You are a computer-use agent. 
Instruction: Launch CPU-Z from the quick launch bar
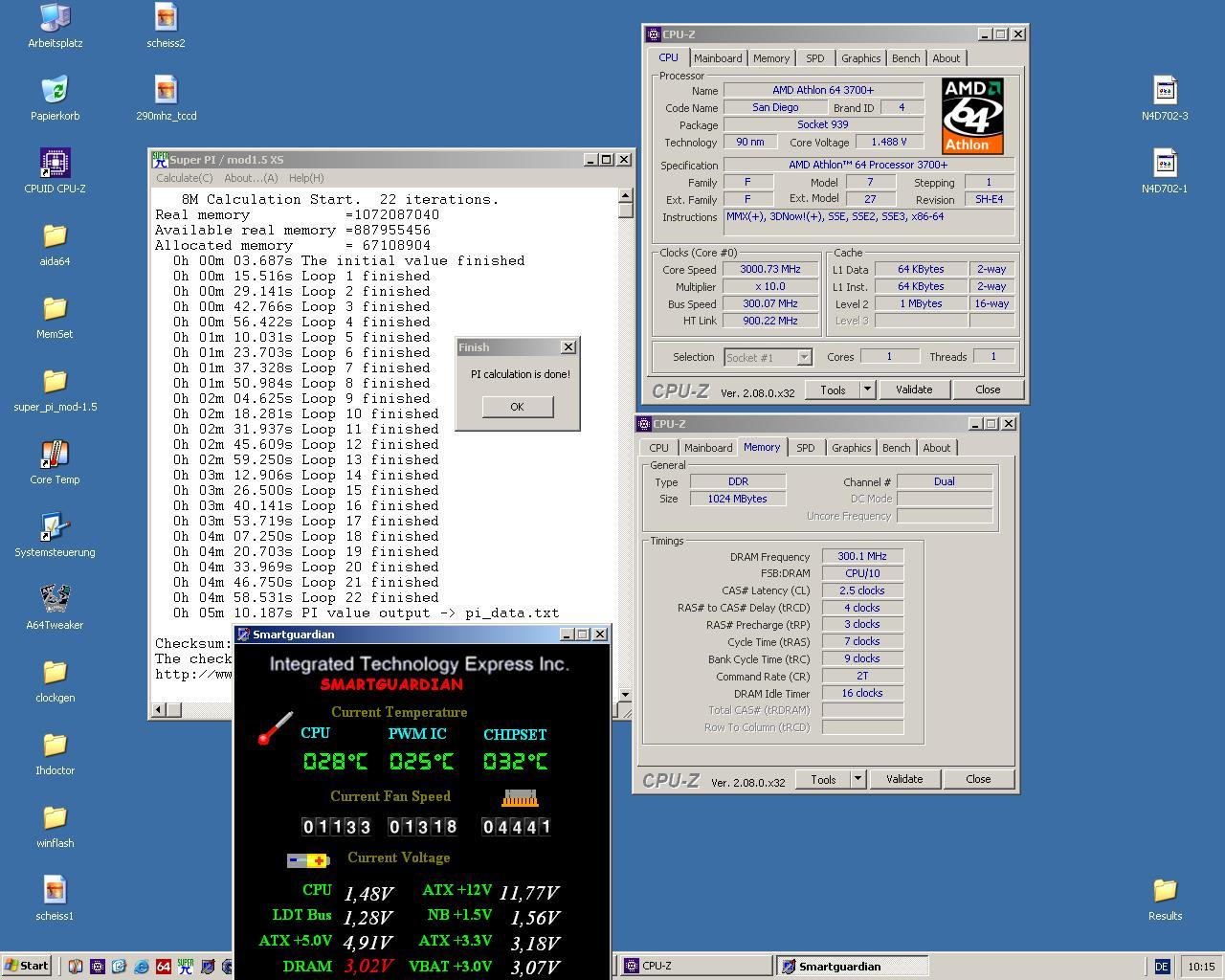[x=98, y=967]
